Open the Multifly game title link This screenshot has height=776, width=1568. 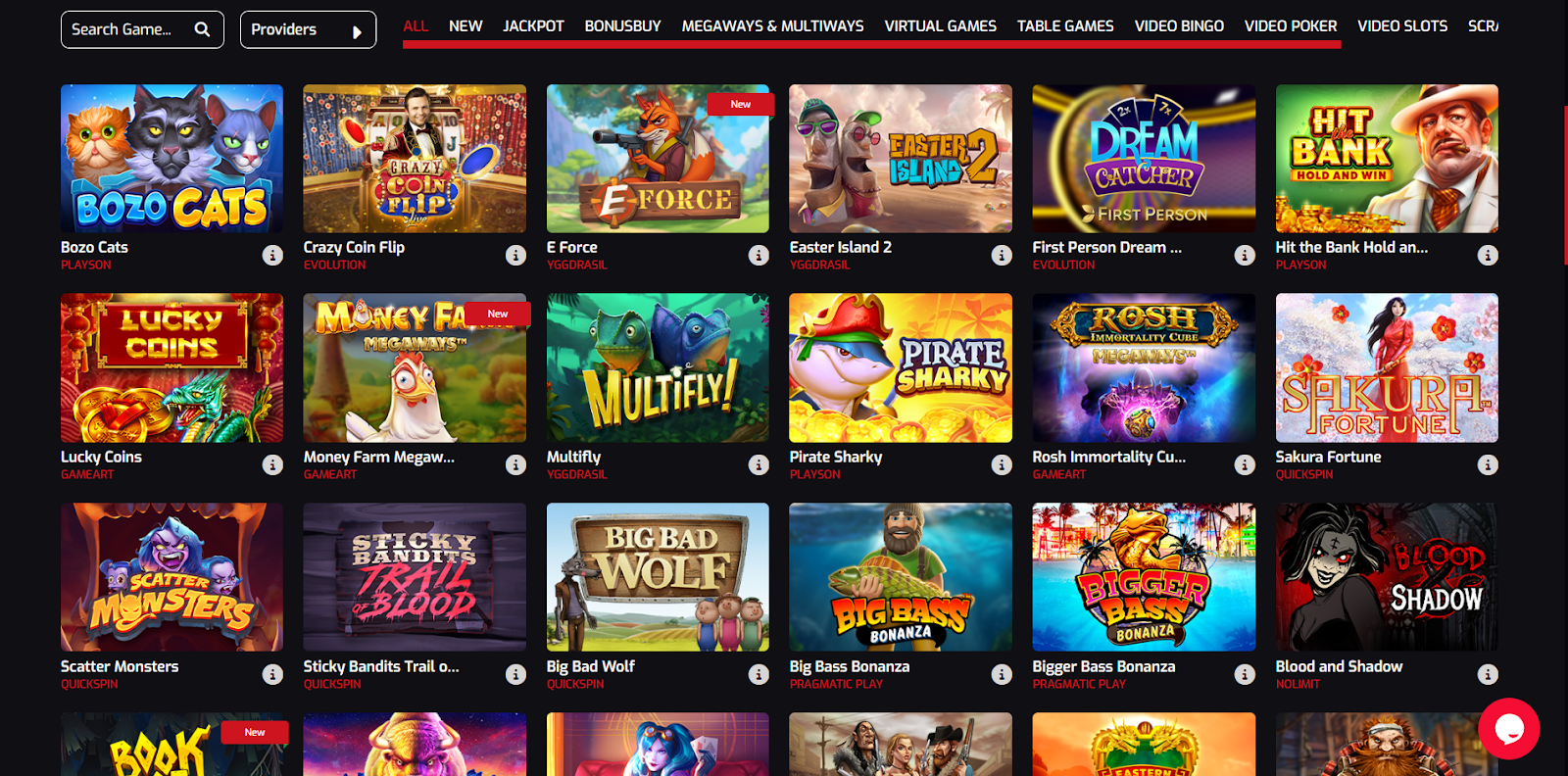(x=573, y=457)
